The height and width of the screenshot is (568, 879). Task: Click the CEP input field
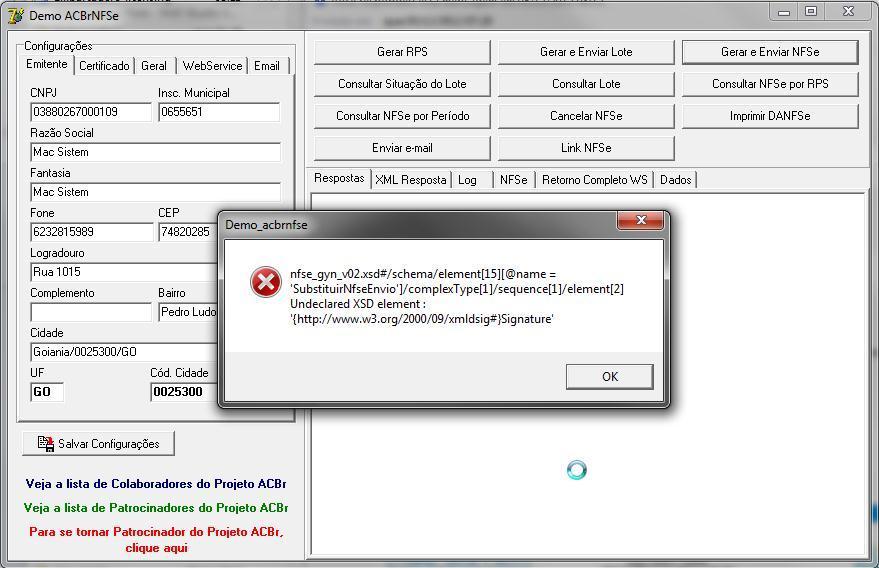(188, 232)
